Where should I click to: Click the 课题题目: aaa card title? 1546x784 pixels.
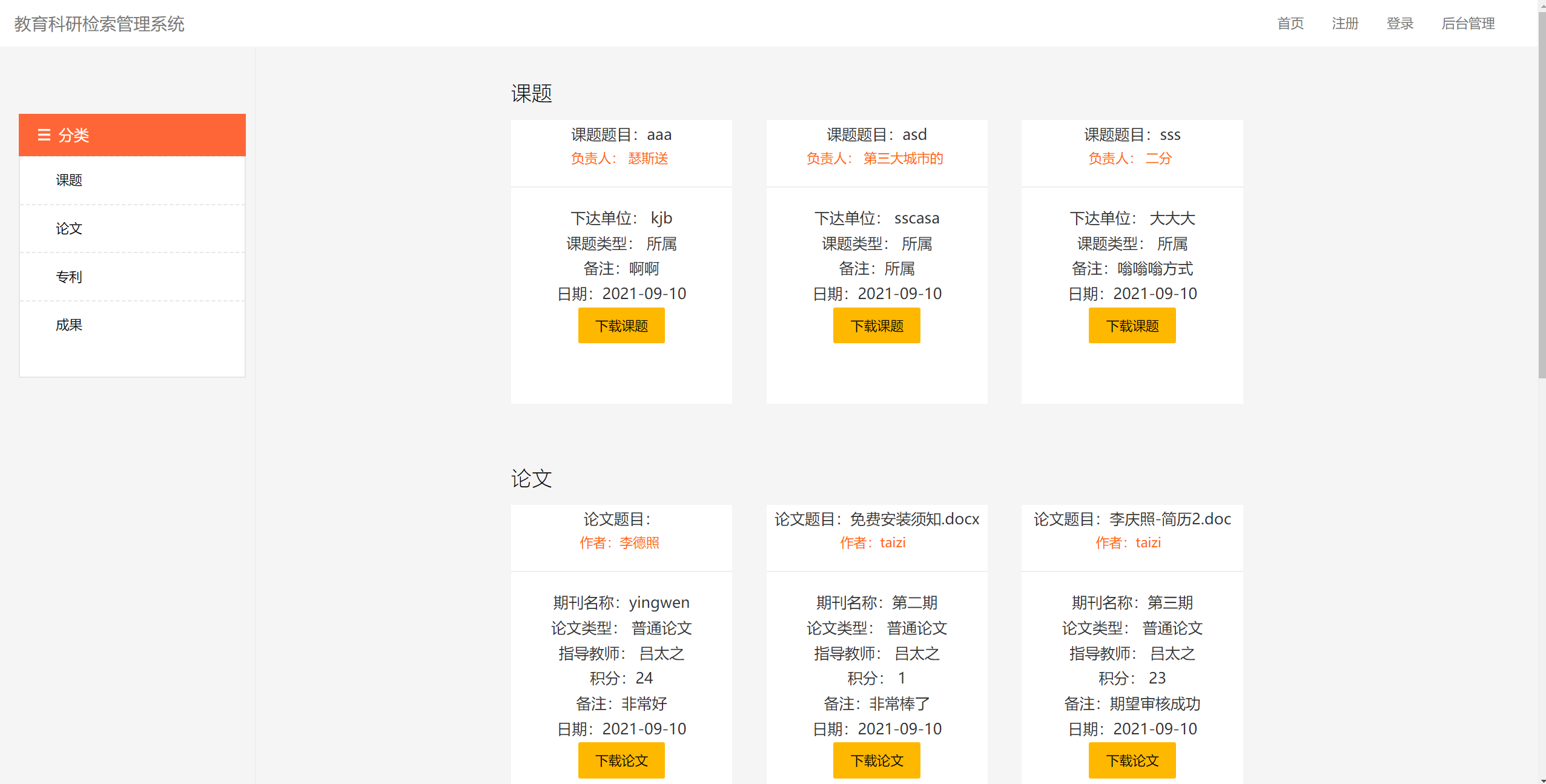point(621,134)
